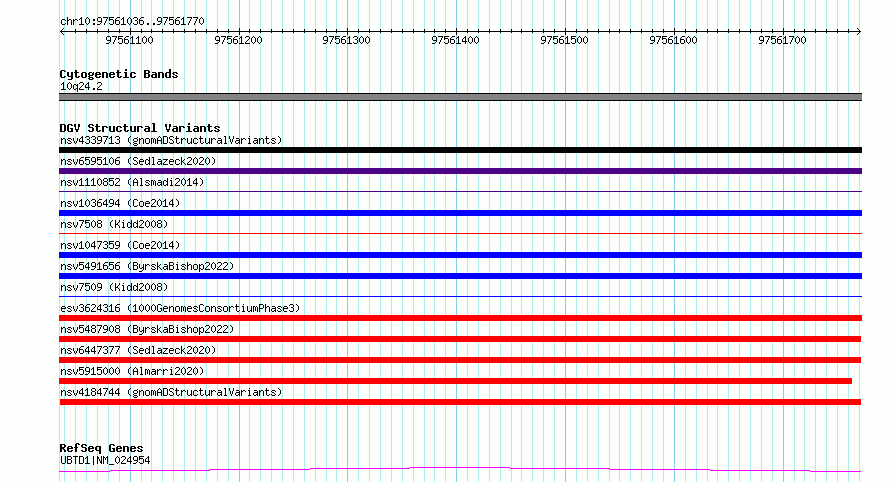Open variant label nsv5491656 (ByrskaBishop2022)
Viewport: 890px width, 482px height.
147,266
